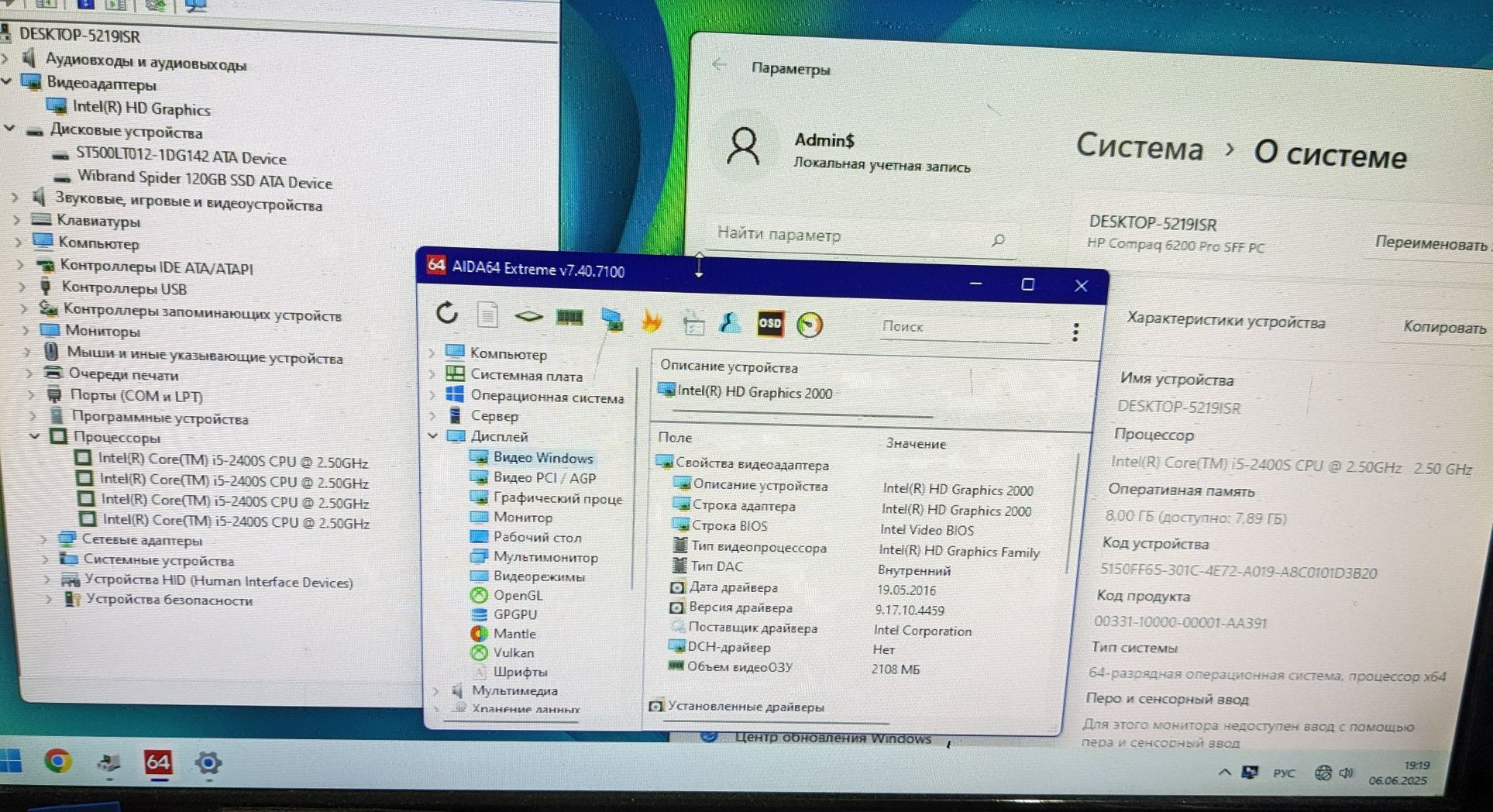Click the Значение column header
Image resolution: width=1493 pixels, height=812 pixels.
[916, 443]
